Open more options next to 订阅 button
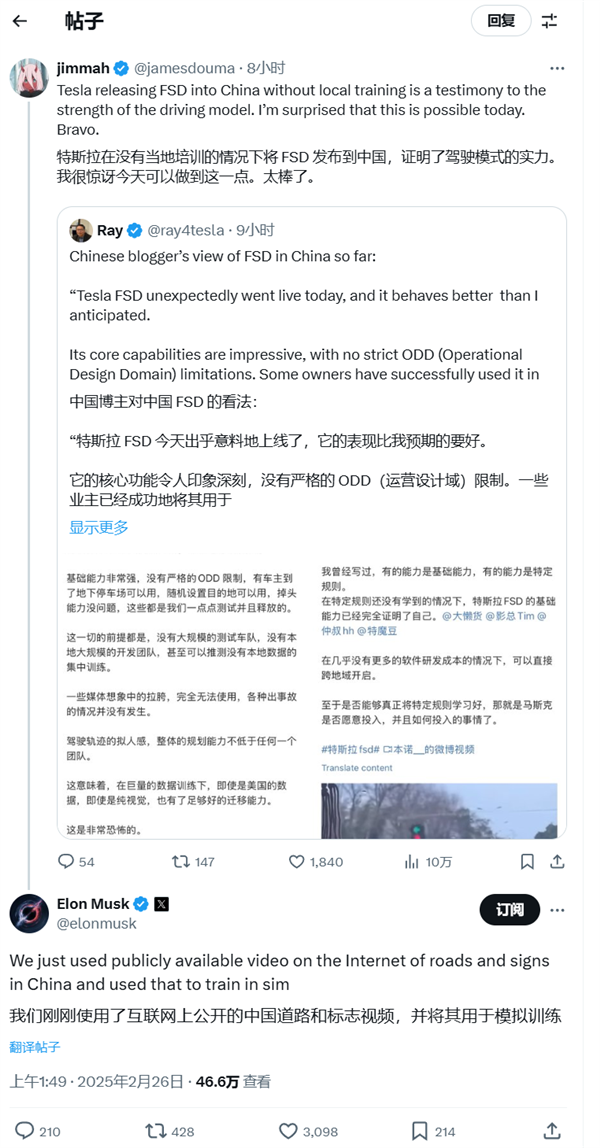The height and width of the screenshot is (1148, 600). tap(558, 910)
